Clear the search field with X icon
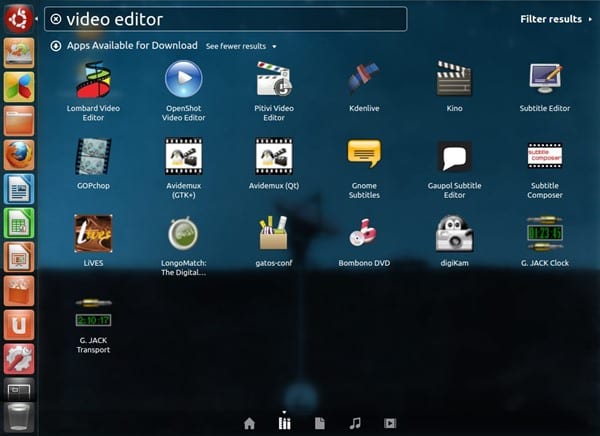Screen dimensions: 600x436 (x=56, y=19)
